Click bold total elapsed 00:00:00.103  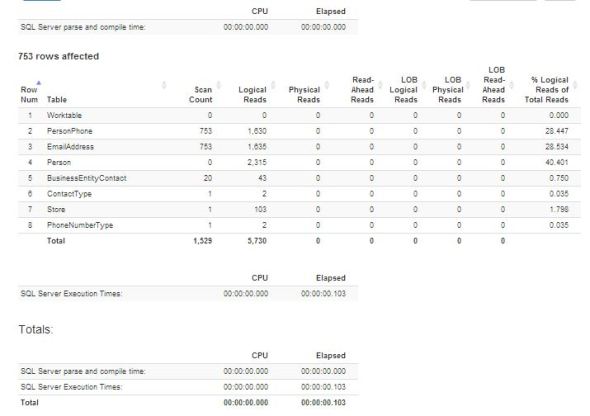(x=323, y=403)
